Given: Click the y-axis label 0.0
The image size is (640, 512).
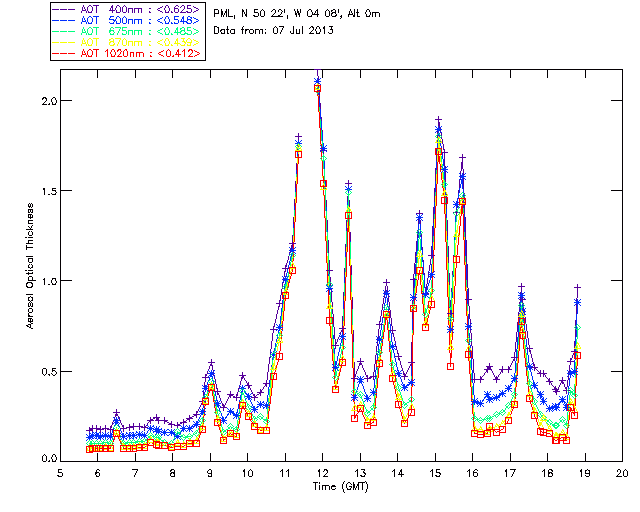Looking at the screenshot, I should (x=49, y=459).
